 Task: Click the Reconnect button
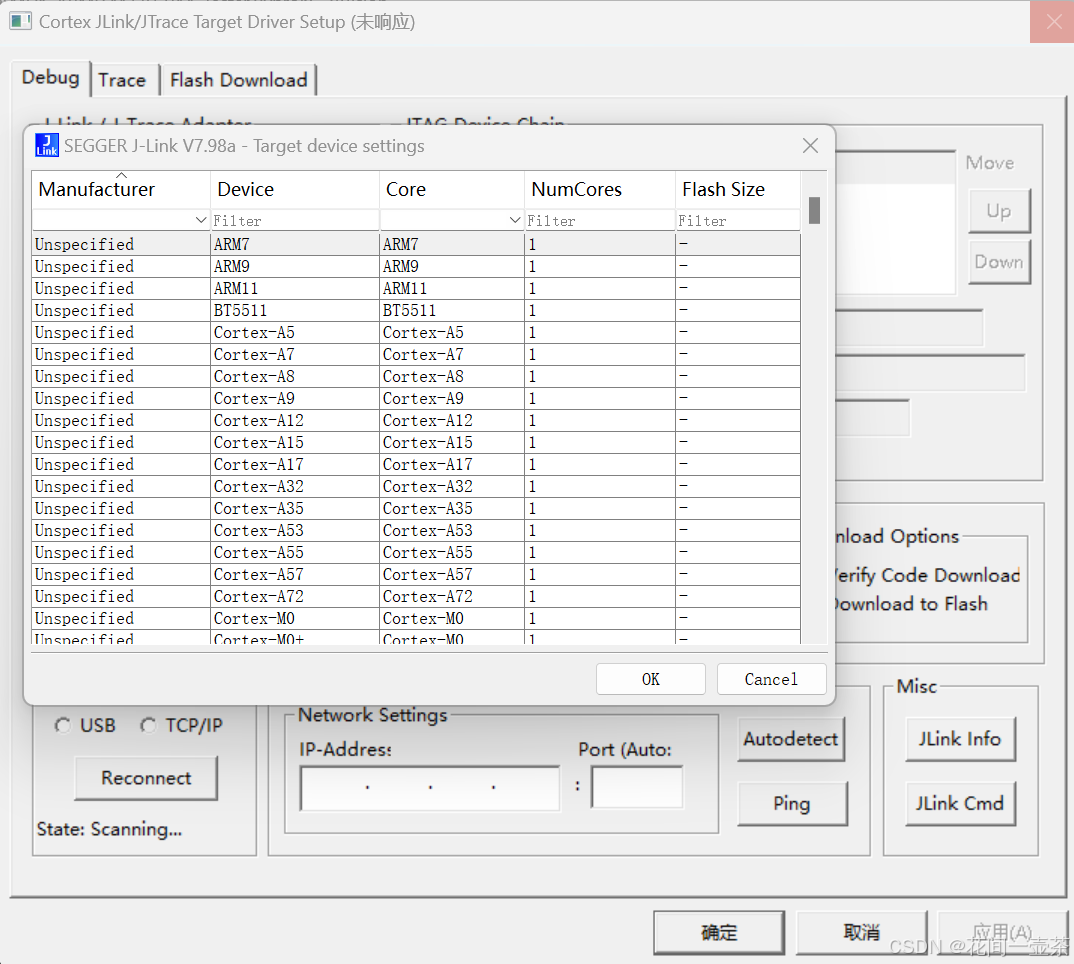click(146, 778)
